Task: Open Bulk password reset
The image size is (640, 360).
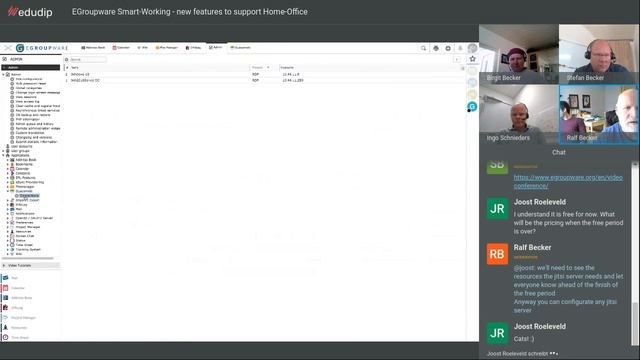Action: click(x=31, y=84)
